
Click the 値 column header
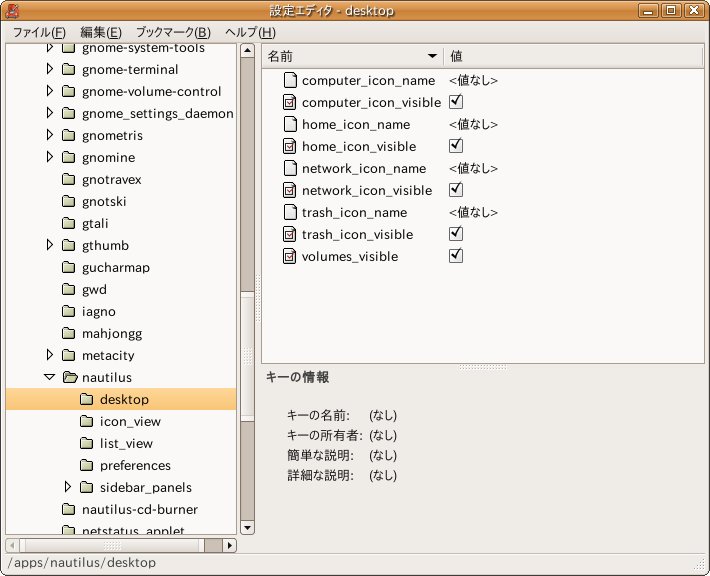(x=574, y=56)
